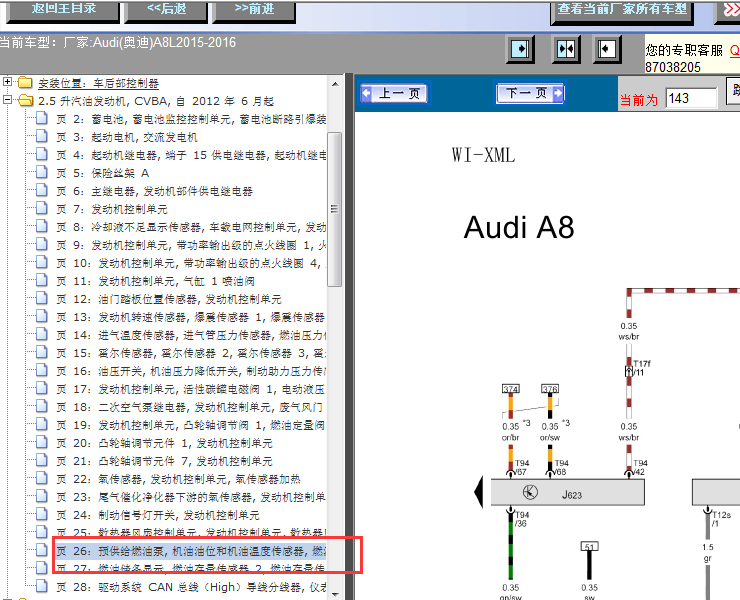The width and height of the screenshot is (740, 600).
Task: Open 页 16: 油压开关 entry
Action: [191, 371]
